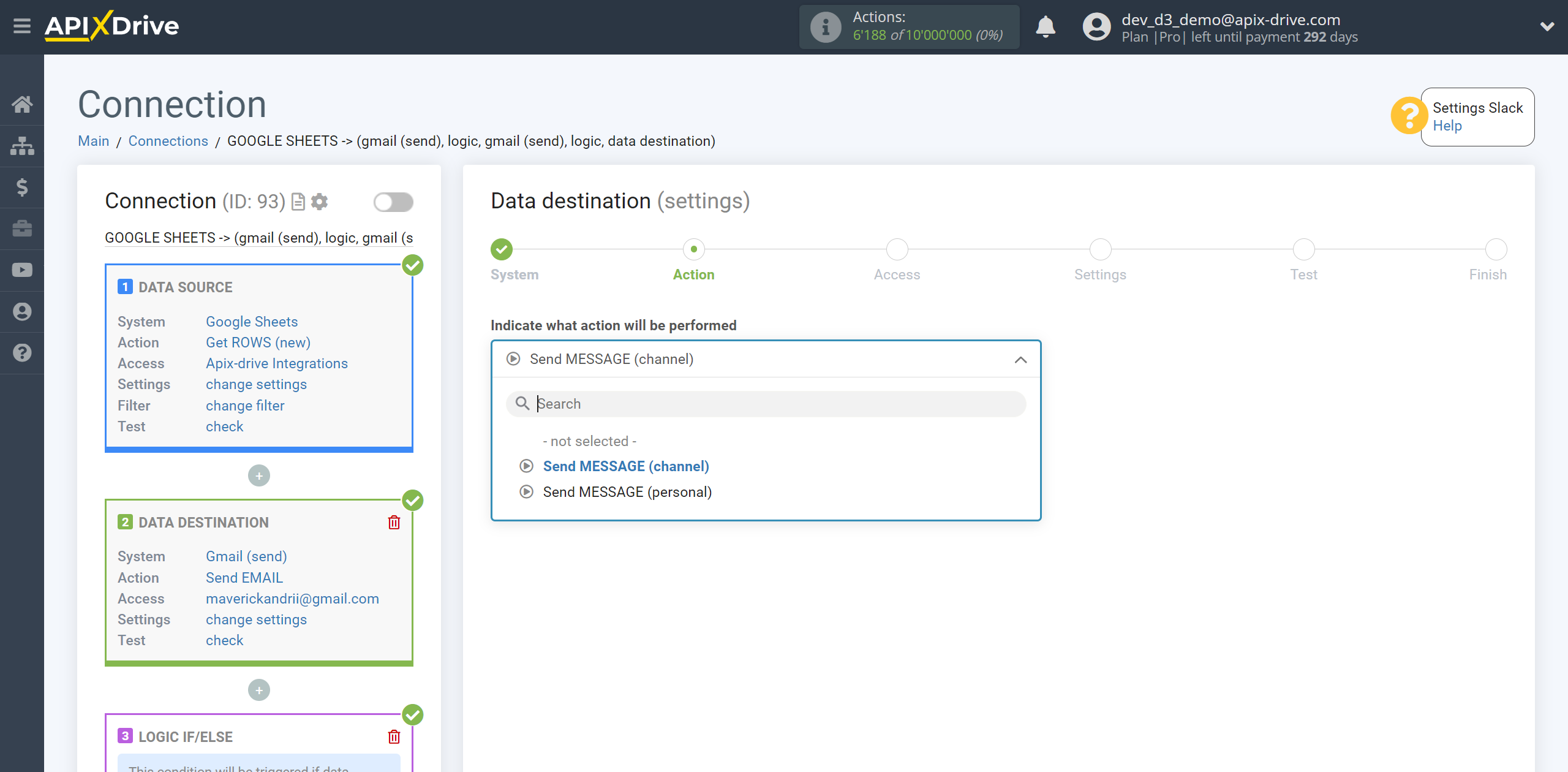The image size is (1568, 772).
Task: Go to the Access step
Action: point(897,249)
